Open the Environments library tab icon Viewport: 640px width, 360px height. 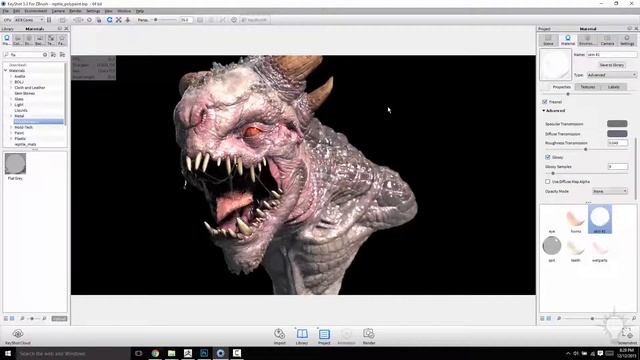click(x=29, y=40)
